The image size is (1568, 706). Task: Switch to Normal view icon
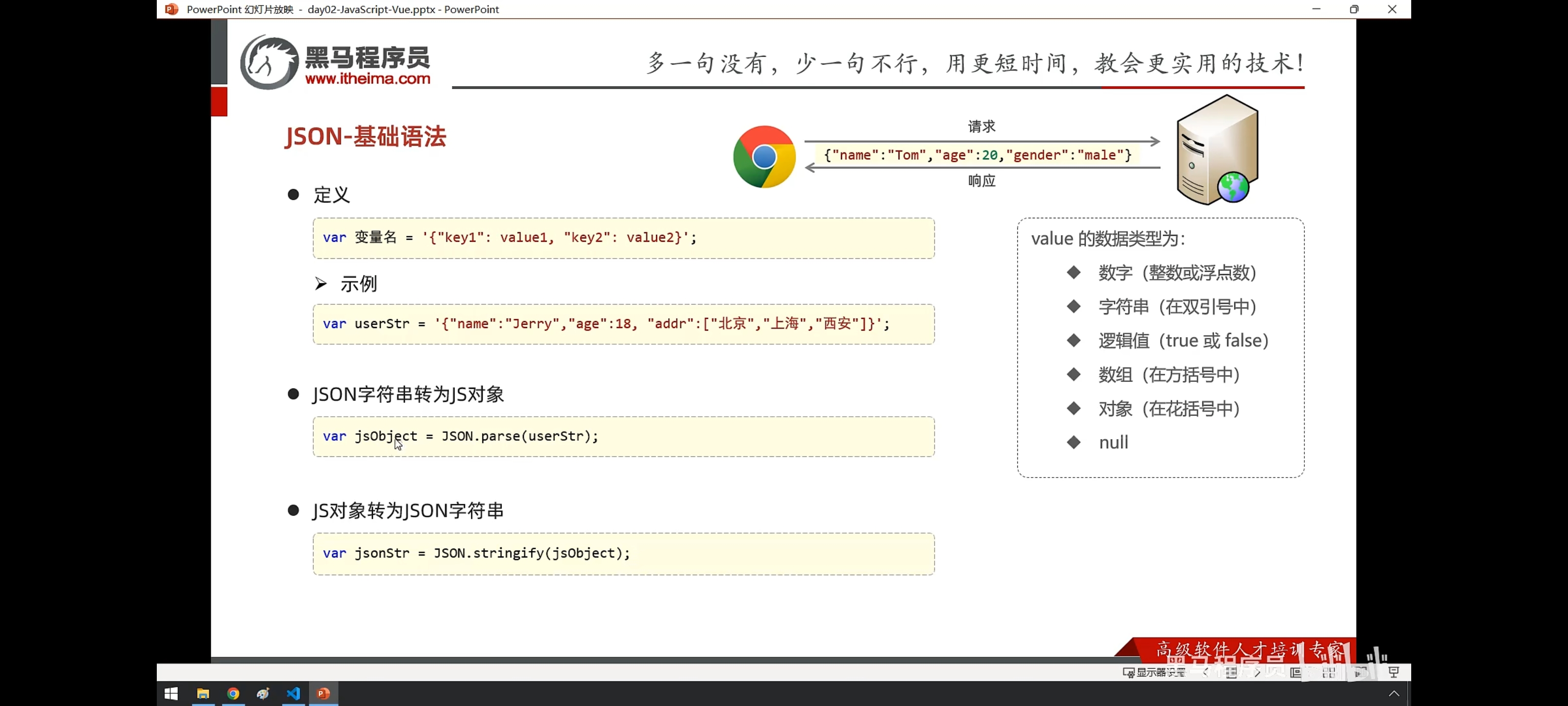pyautogui.click(x=1296, y=673)
